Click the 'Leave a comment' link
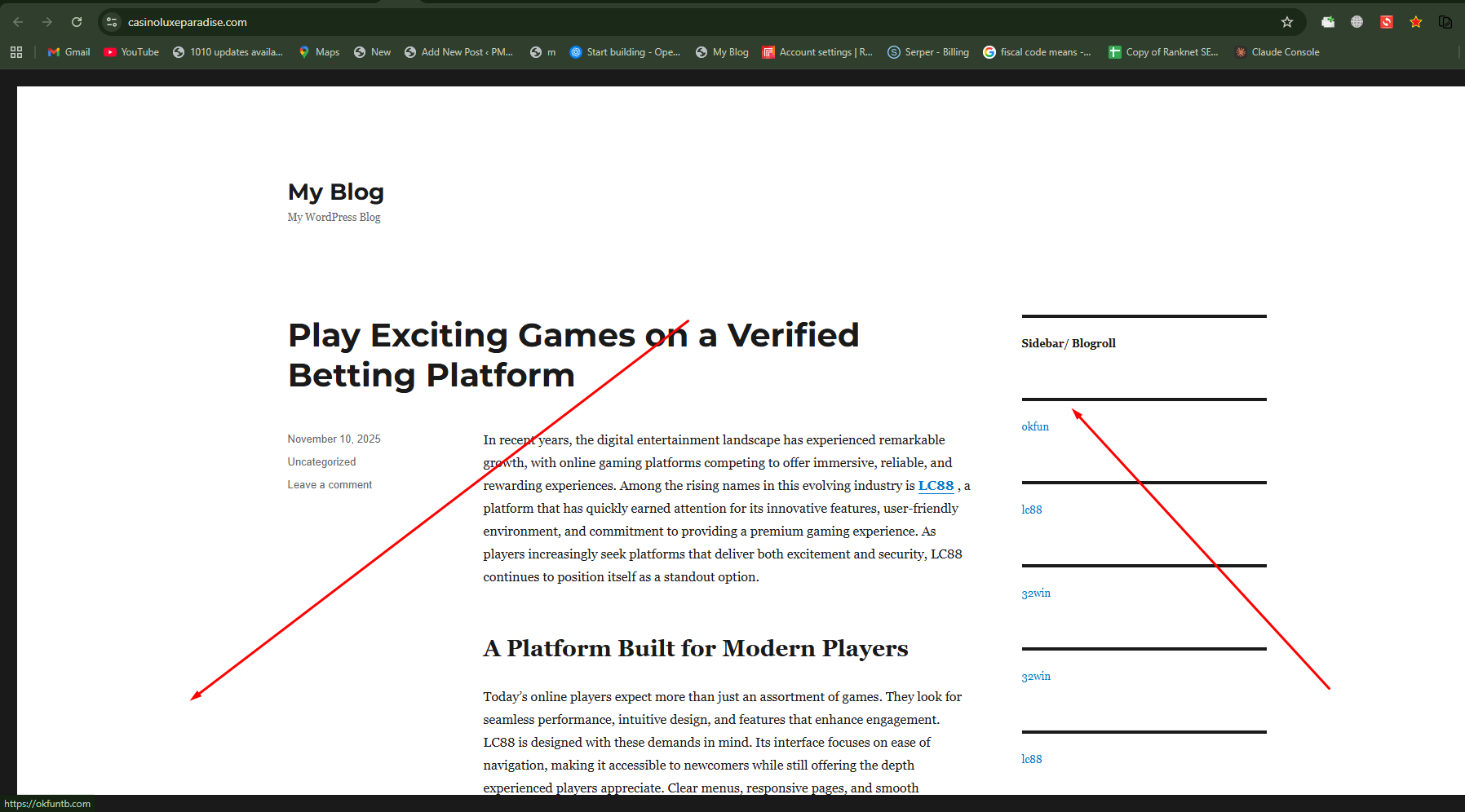 pyautogui.click(x=330, y=484)
